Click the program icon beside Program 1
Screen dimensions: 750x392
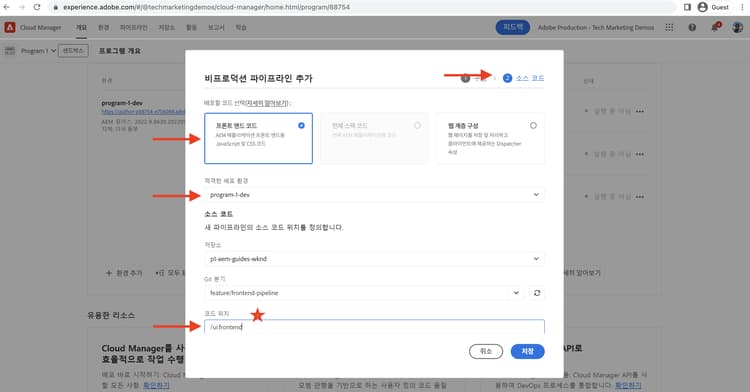tap(10, 51)
